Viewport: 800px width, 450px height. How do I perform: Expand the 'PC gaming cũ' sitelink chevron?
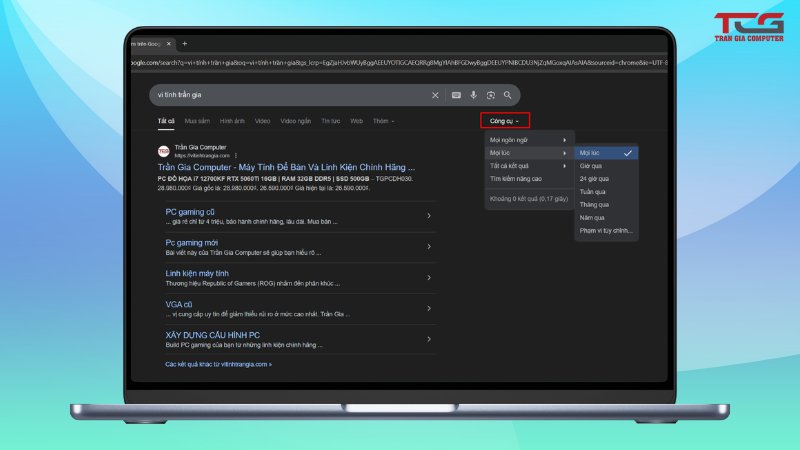428,216
